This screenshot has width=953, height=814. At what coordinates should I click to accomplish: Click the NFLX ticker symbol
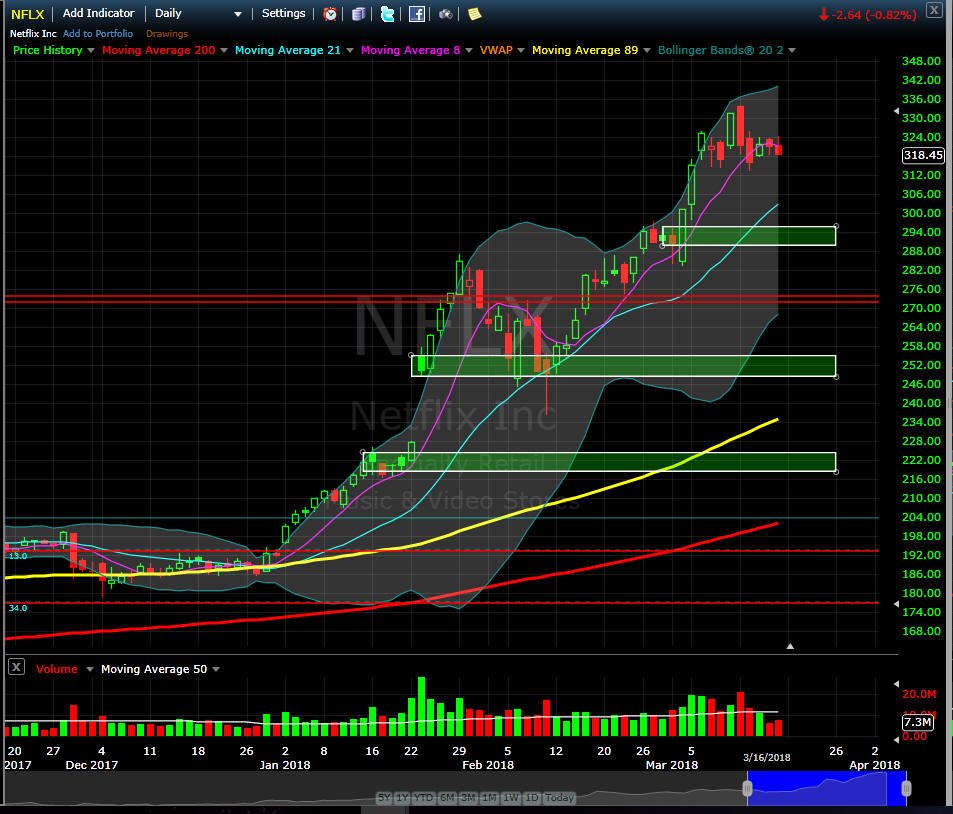pyautogui.click(x=27, y=14)
